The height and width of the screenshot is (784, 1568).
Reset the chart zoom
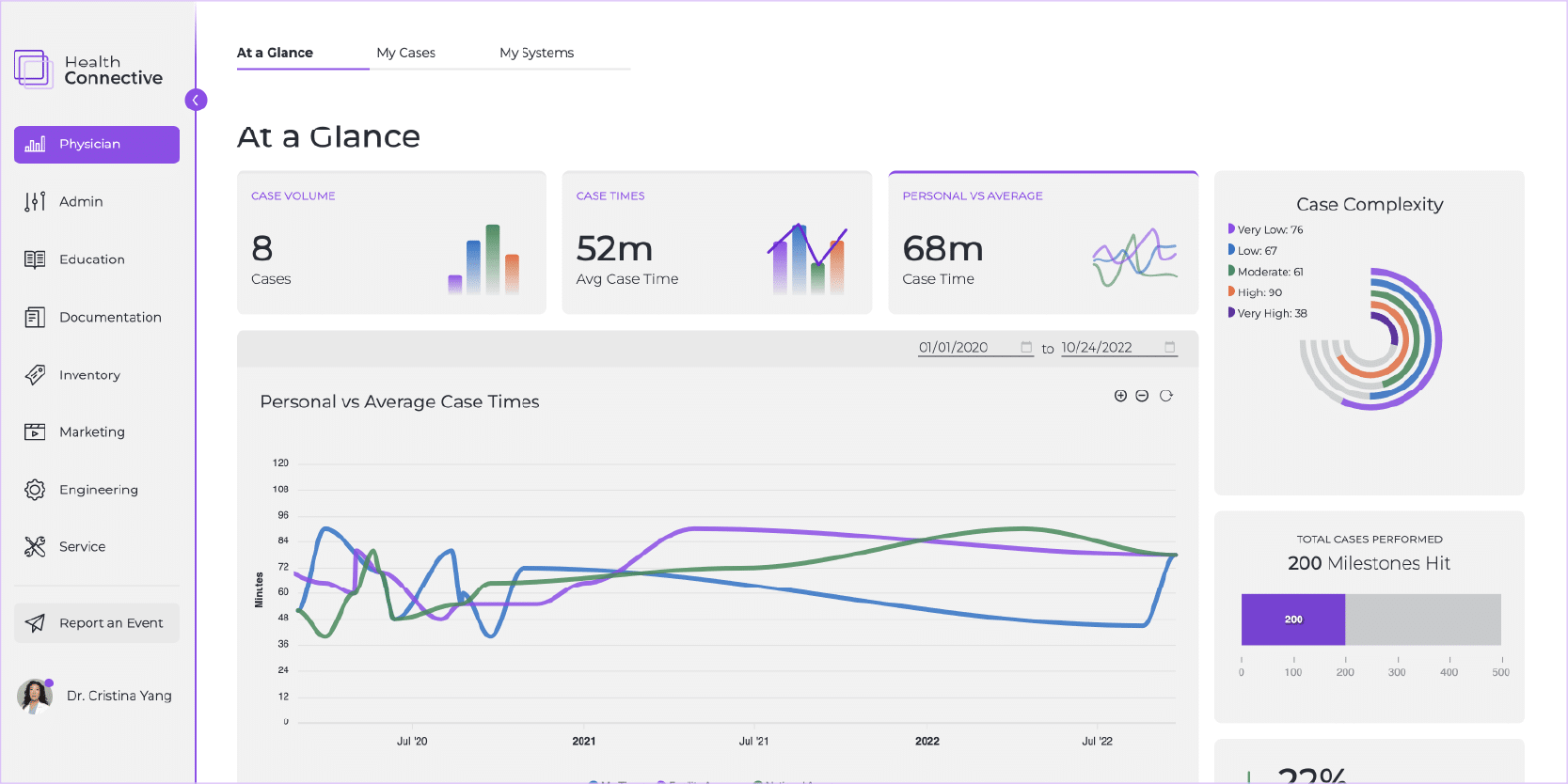click(x=1166, y=396)
